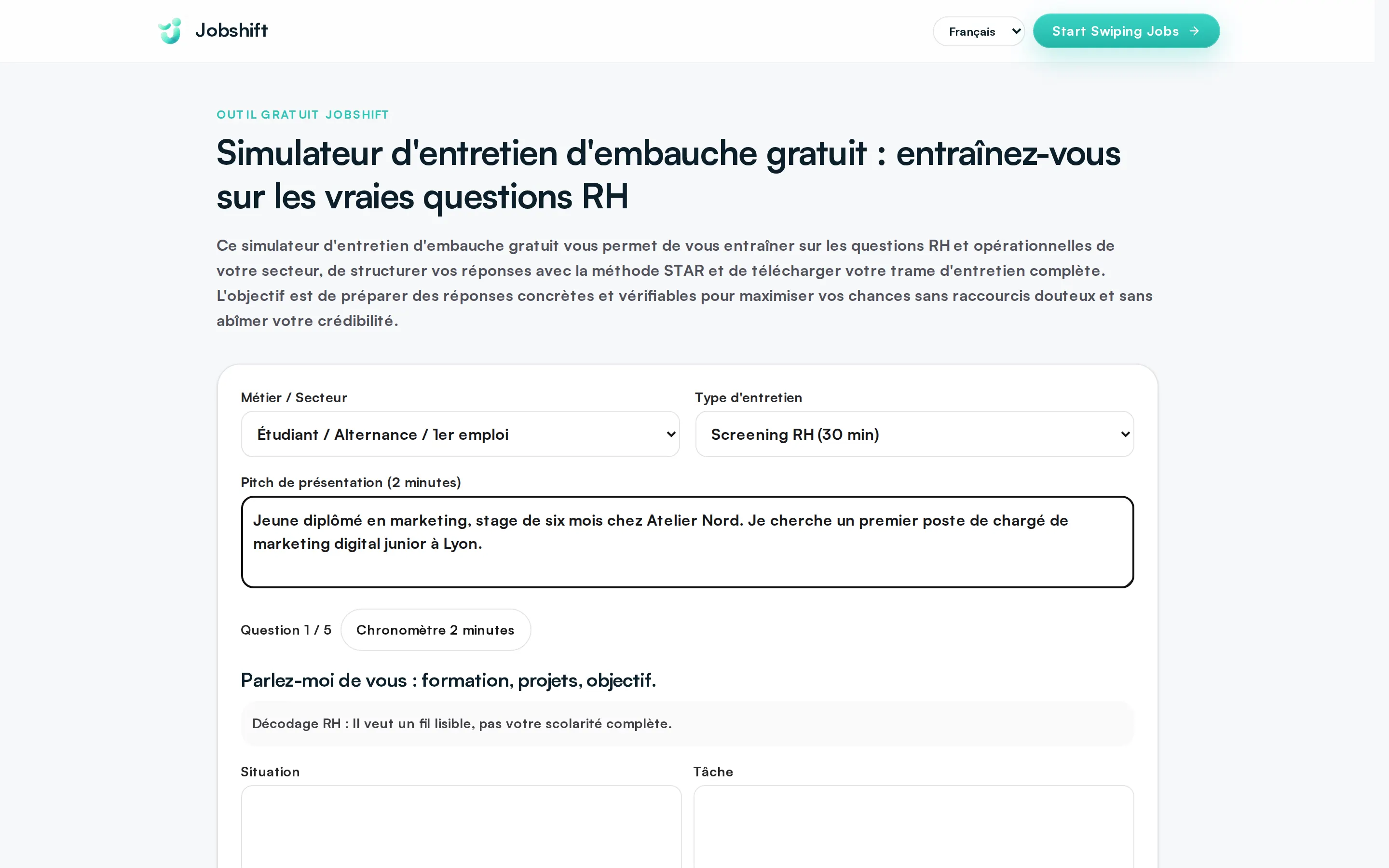Click the "Type d'entretien" label
Image resolution: width=1389 pixels, height=868 pixels.
click(749, 397)
